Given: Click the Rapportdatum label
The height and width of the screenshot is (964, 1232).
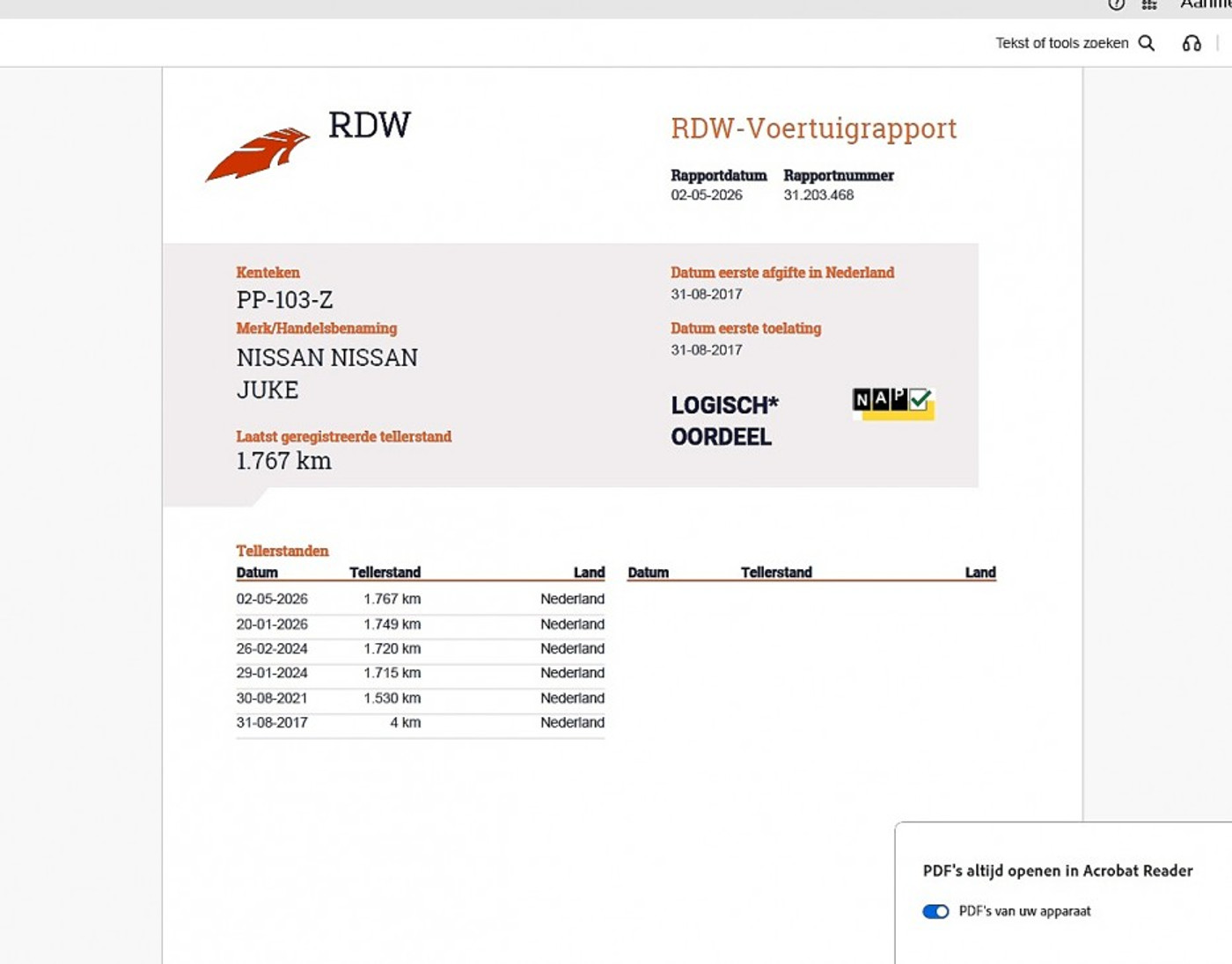Looking at the screenshot, I should coord(718,175).
